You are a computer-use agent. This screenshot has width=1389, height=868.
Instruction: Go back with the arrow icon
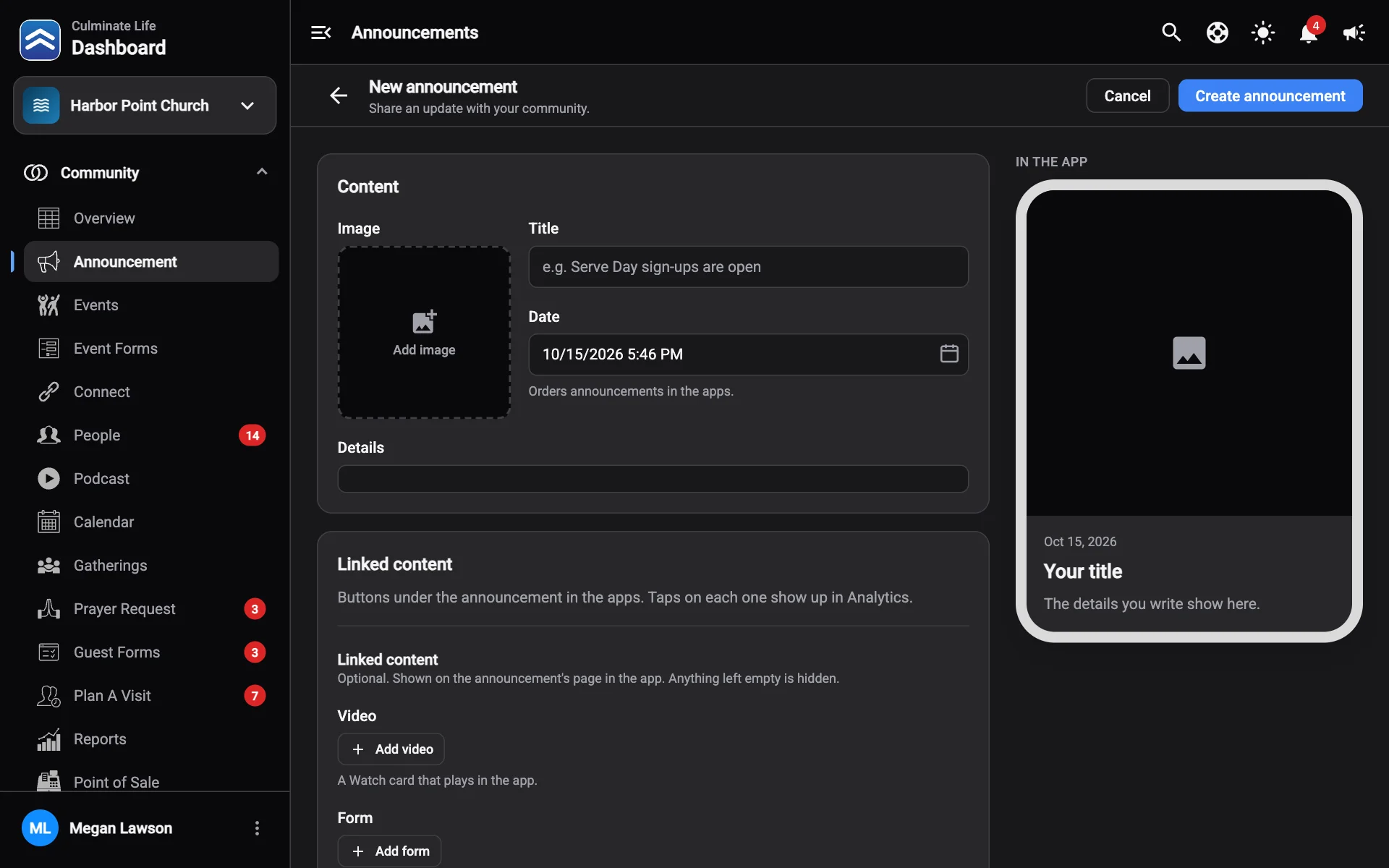339,95
